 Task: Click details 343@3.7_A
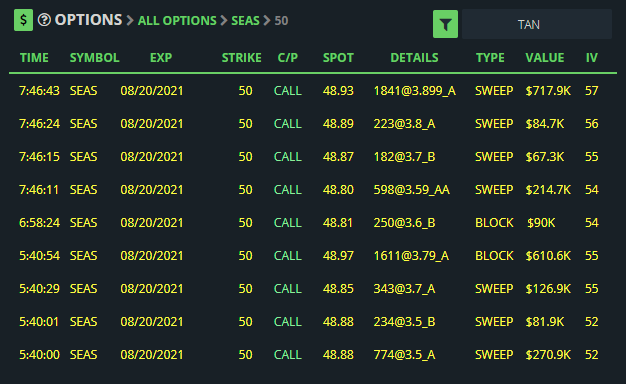[x=404, y=289]
